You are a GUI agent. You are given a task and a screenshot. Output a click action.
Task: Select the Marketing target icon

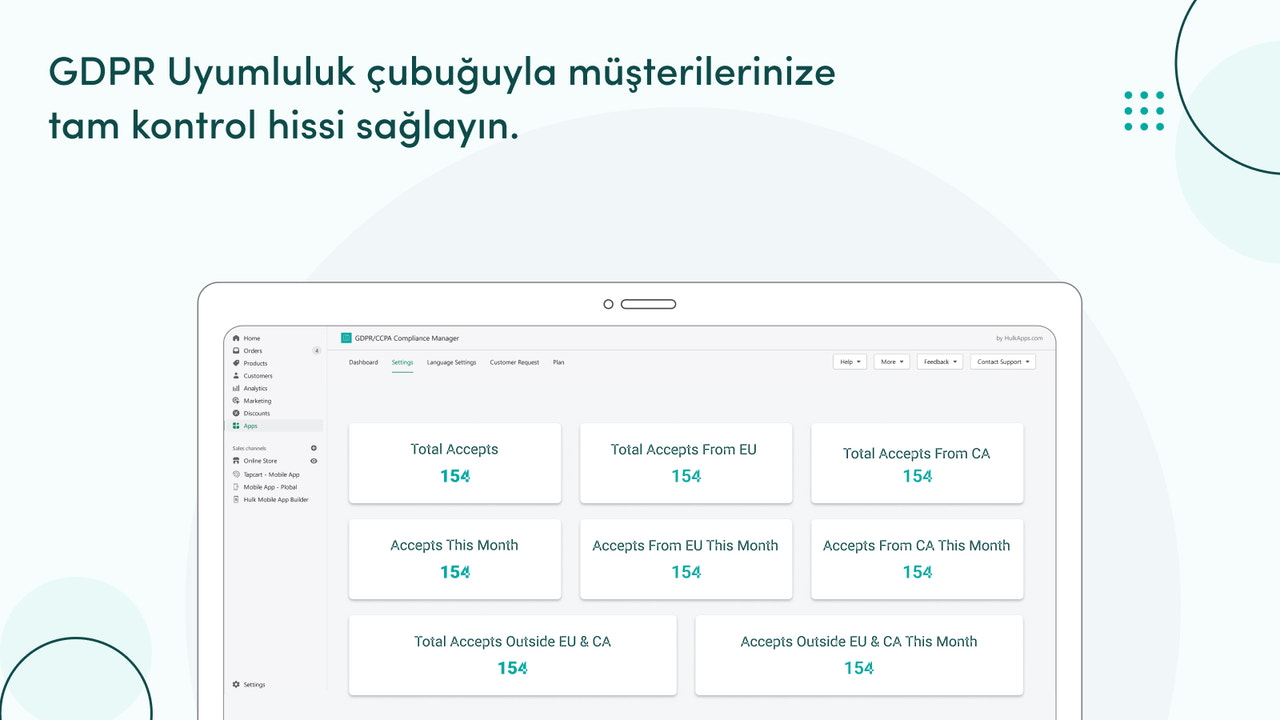(x=236, y=401)
